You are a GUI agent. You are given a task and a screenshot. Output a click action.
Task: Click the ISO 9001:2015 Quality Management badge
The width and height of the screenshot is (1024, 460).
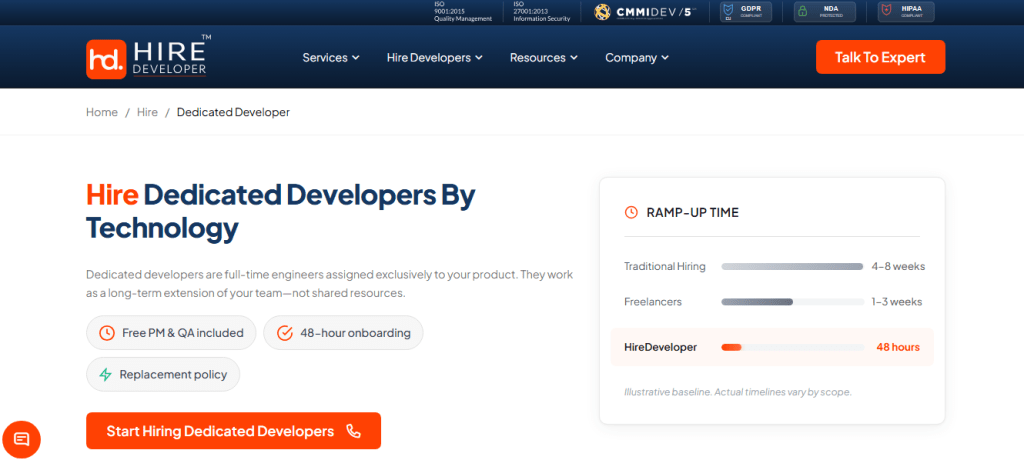pos(462,12)
